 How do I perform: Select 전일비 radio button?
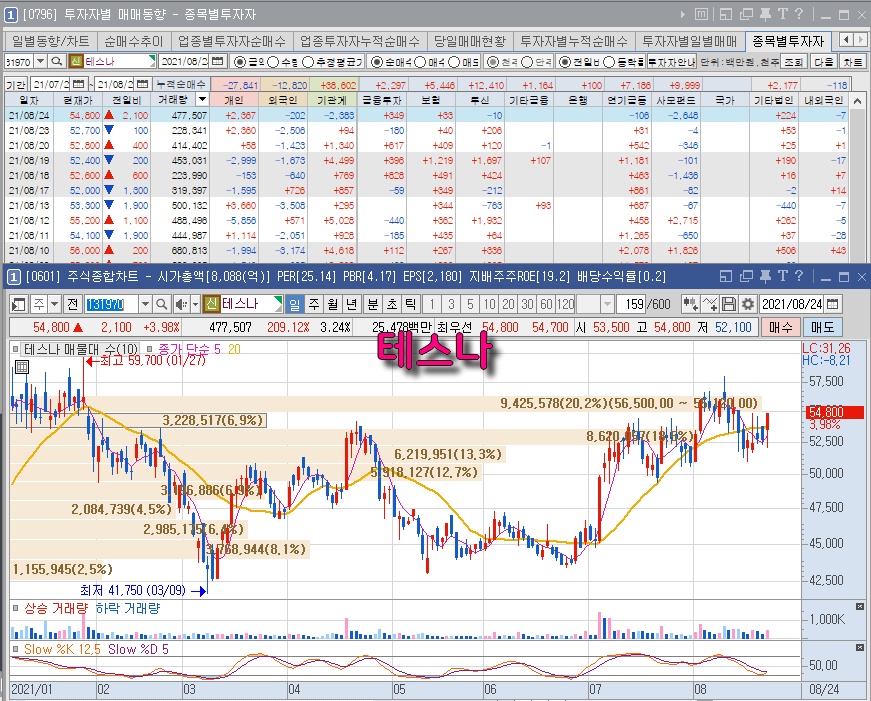point(565,62)
